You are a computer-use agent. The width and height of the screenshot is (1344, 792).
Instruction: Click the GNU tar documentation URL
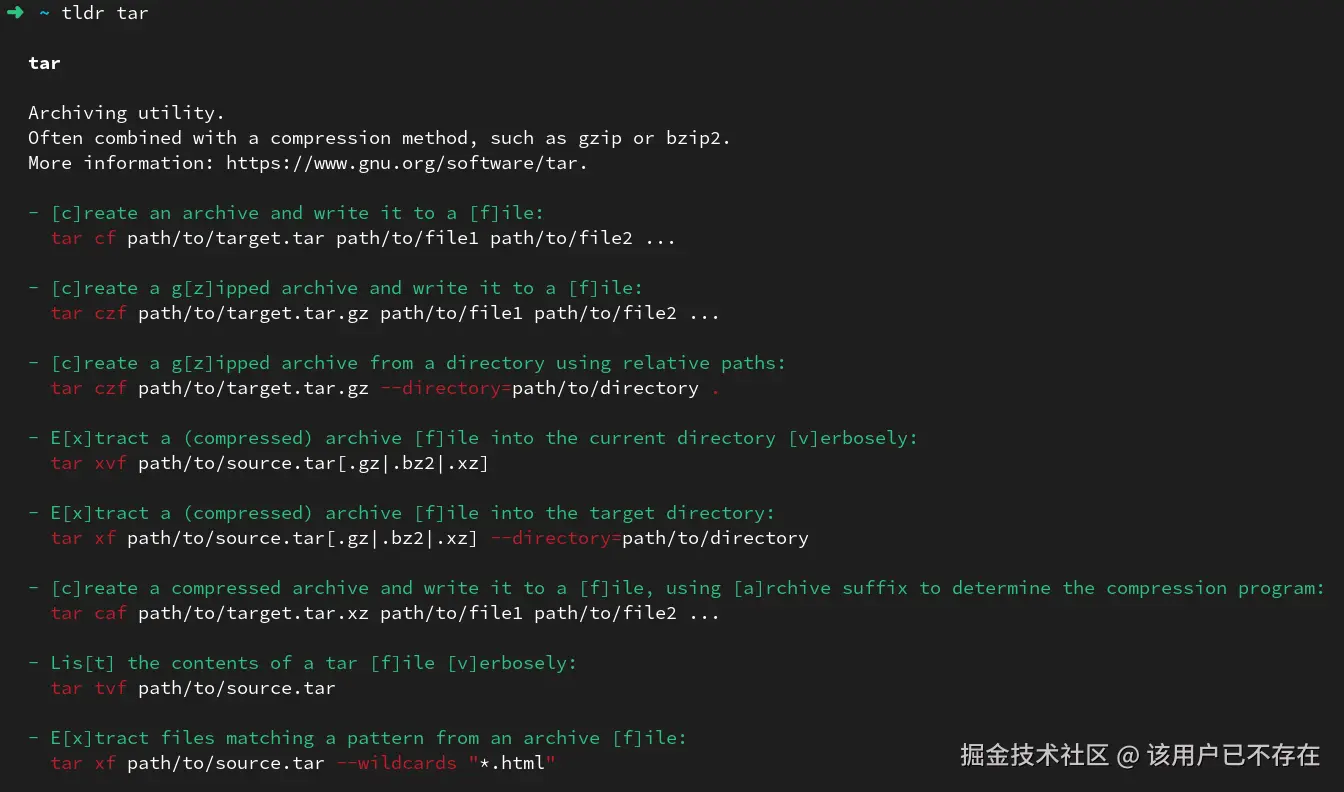[406, 163]
